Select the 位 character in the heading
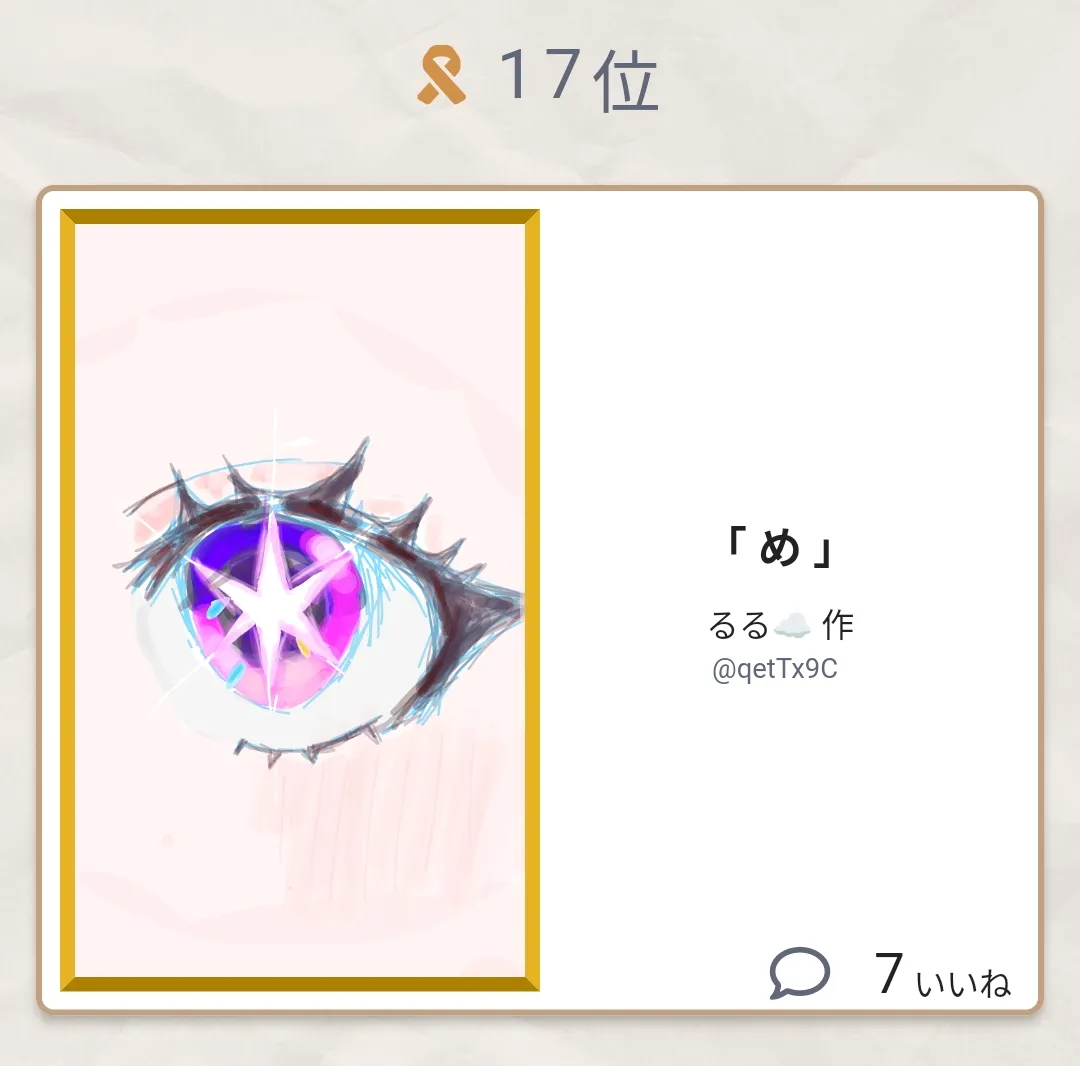Image resolution: width=1080 pixels, height=1066 pixels. (626, 81)
